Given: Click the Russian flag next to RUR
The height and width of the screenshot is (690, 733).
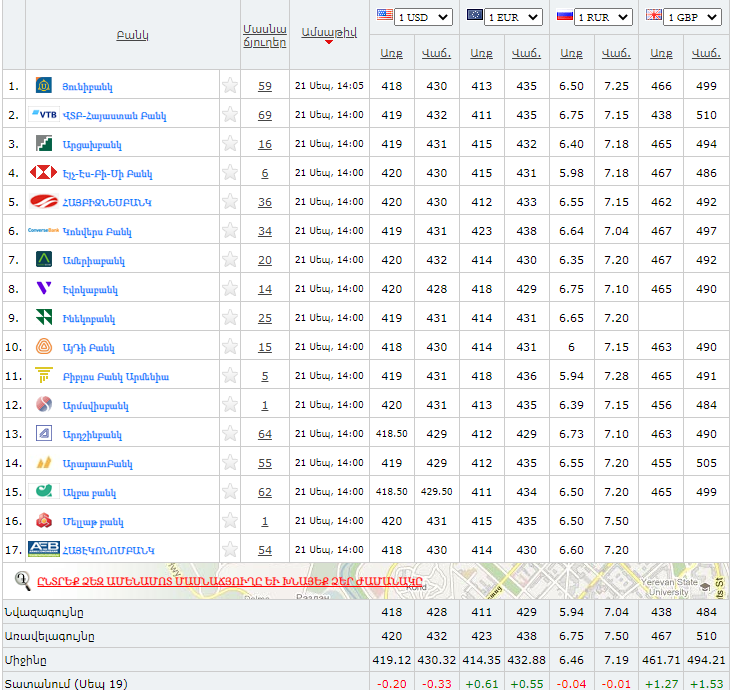Looking at the screenshot, I should (565, 15).
